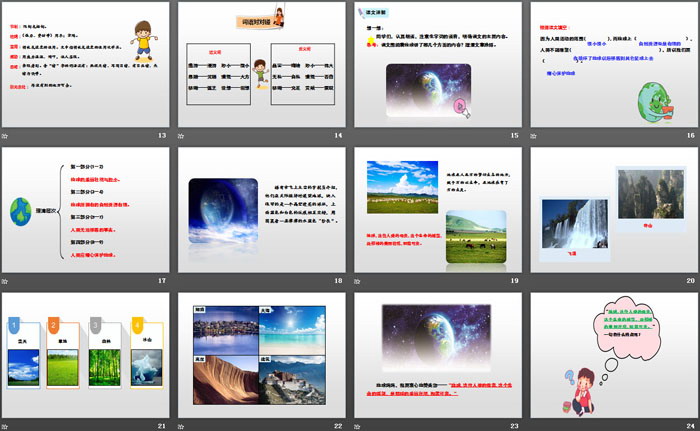Click slide number label "18"

pos(338,280)
